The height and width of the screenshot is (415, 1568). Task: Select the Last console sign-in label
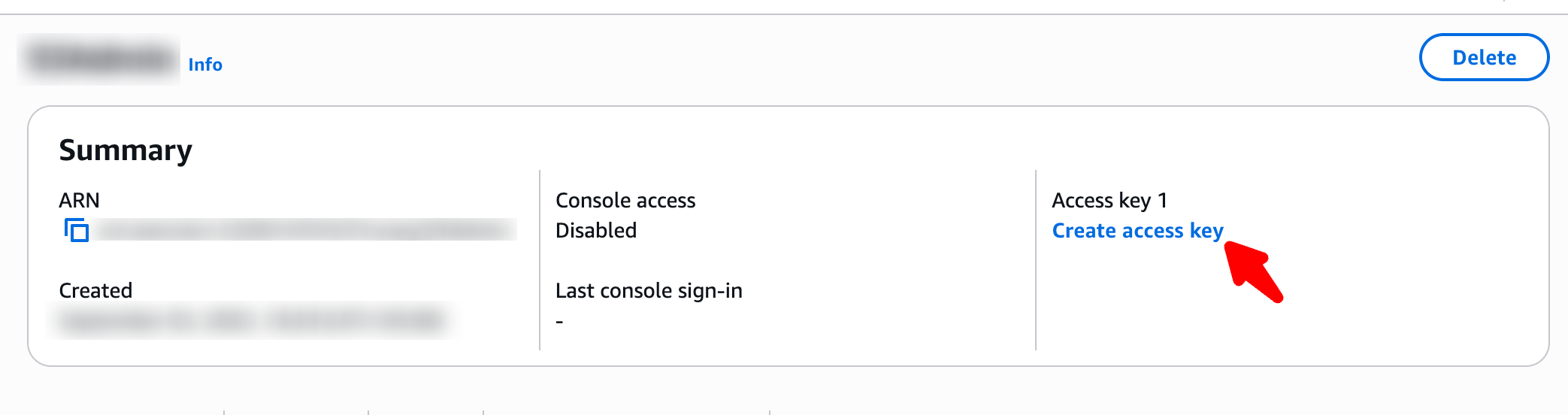[x=649, y=291]
